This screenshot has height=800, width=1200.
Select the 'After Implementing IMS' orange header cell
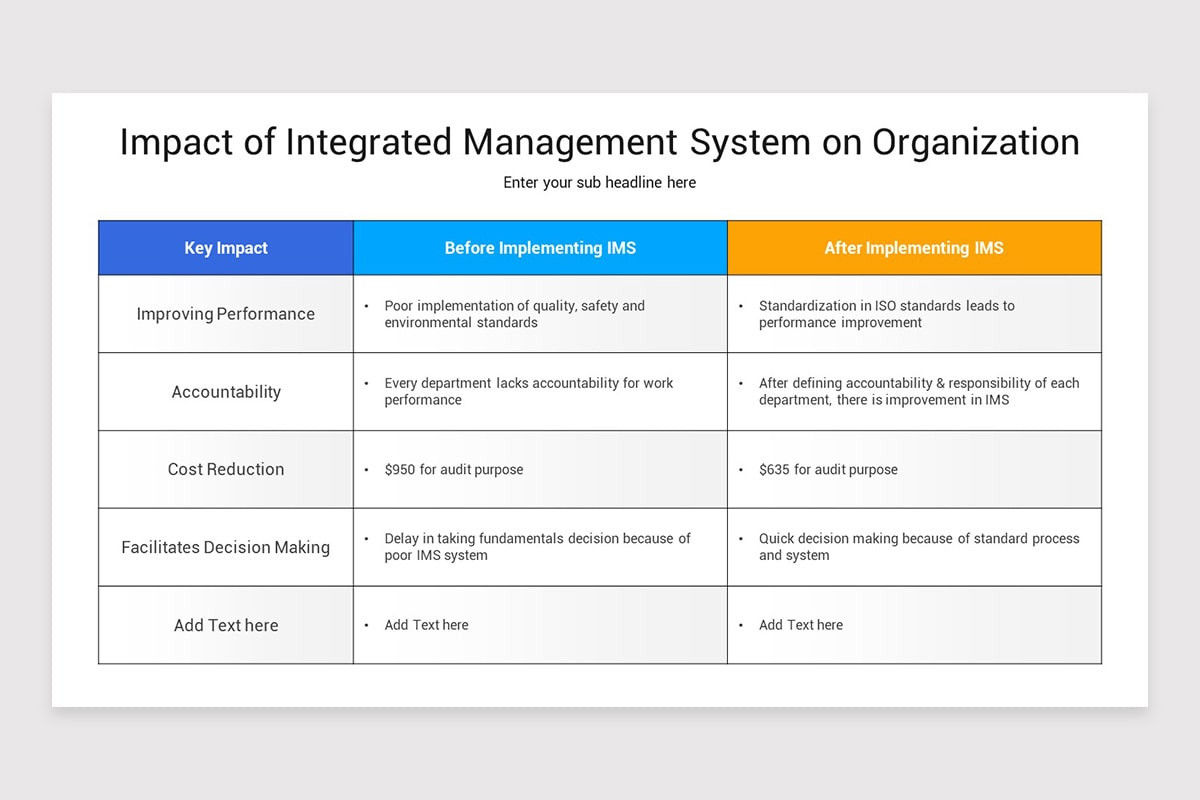[x=913, y=248]
